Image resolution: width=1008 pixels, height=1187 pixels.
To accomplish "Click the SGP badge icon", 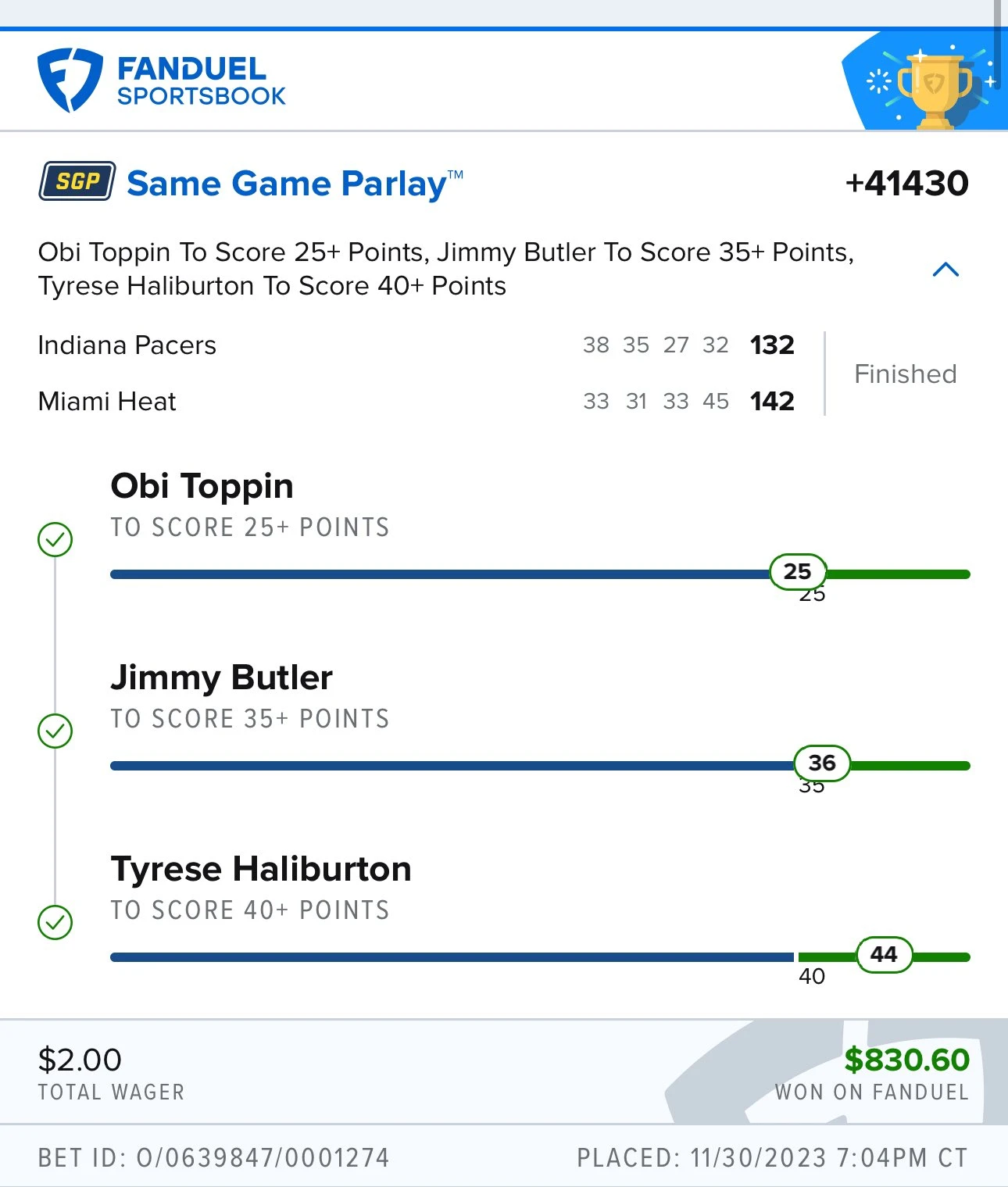I will click(77, 181).
